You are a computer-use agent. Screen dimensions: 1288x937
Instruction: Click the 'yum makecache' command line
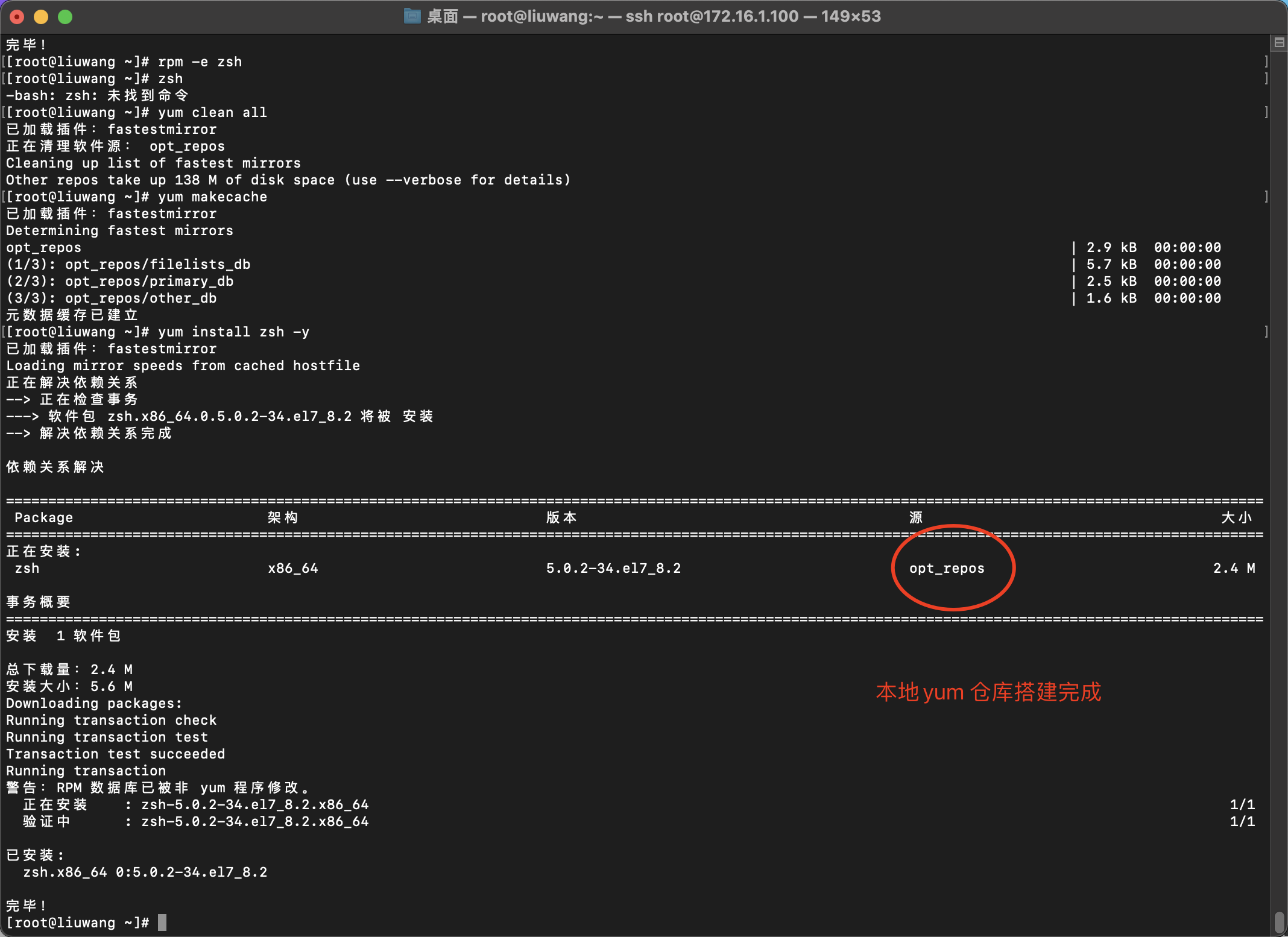click(212, 197)
